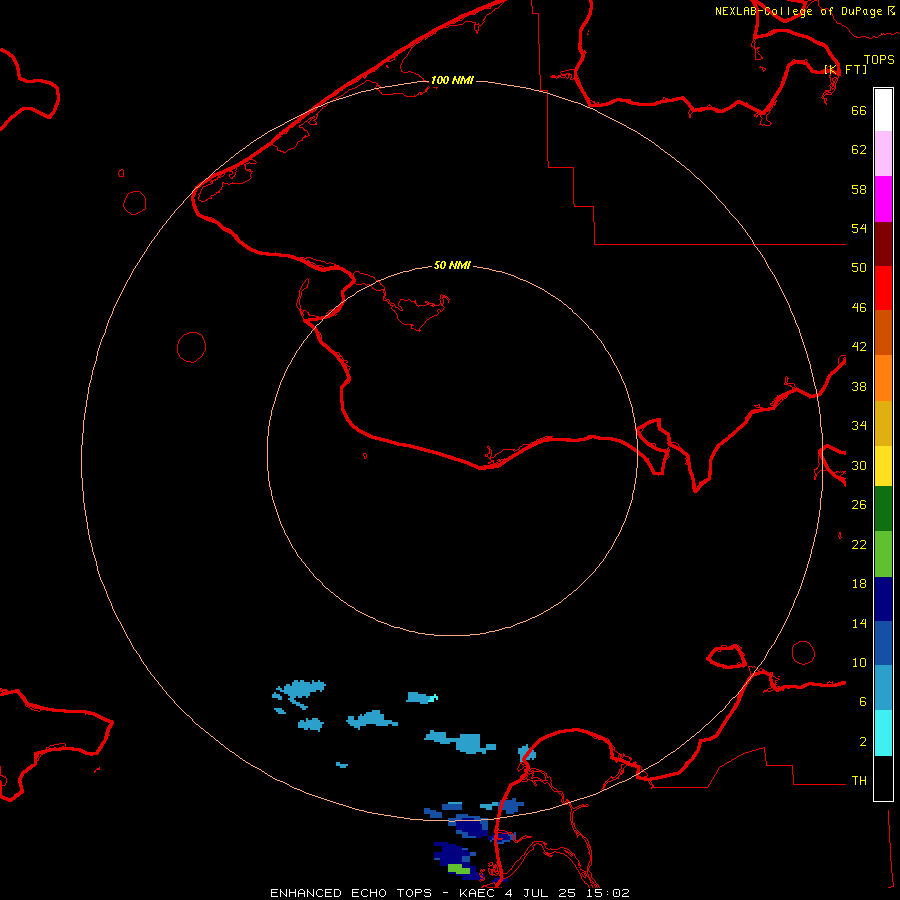Click the "22" legend value
900x900 pixels.
tap(859, 545)
